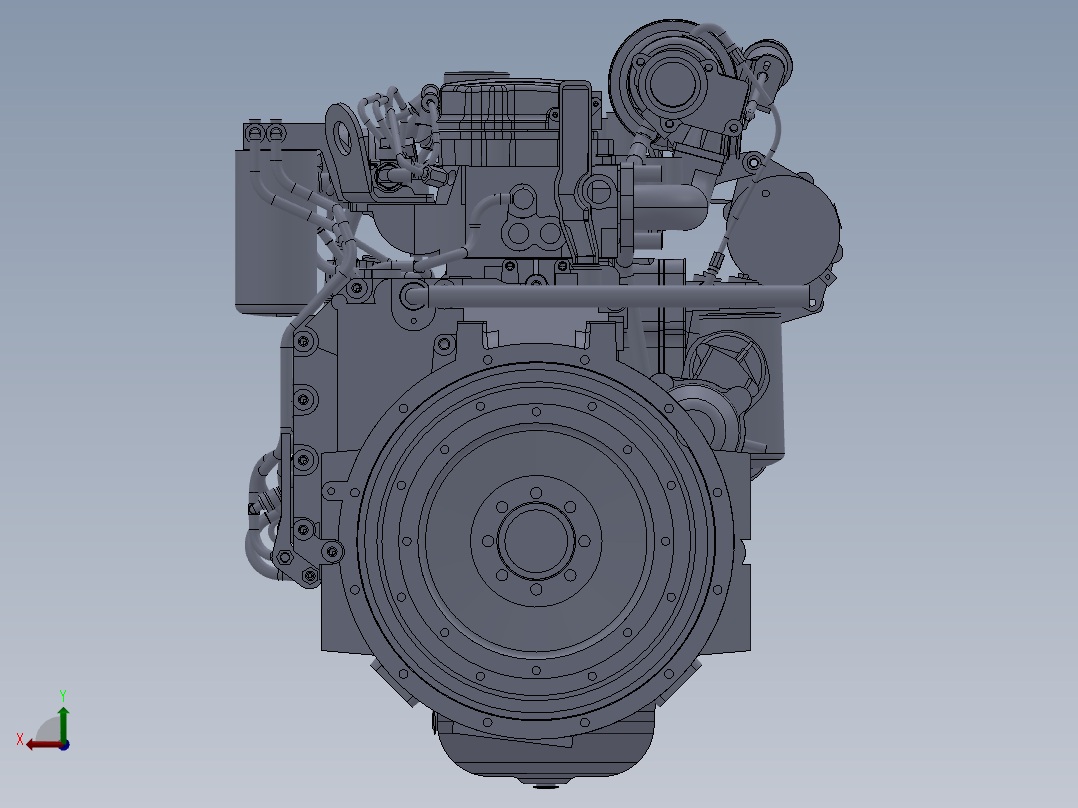1078x808 pixels.
Task: Click the blue Z axis ball on triad
Action: click(x=65, y=745)
